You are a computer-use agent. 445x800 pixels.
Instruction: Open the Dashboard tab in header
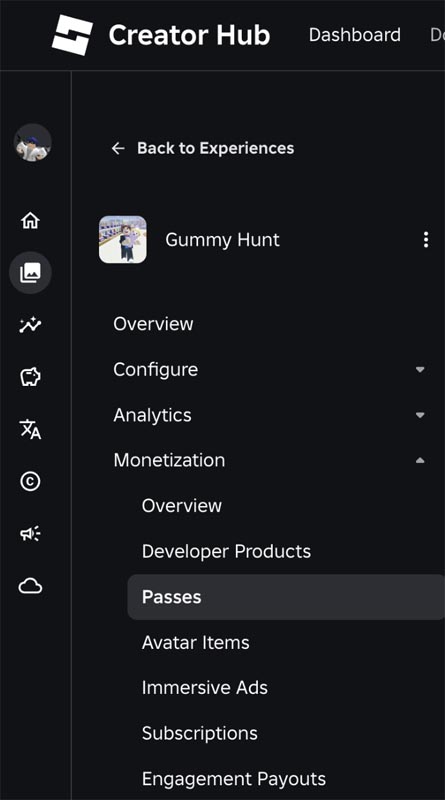pos(355,35)
